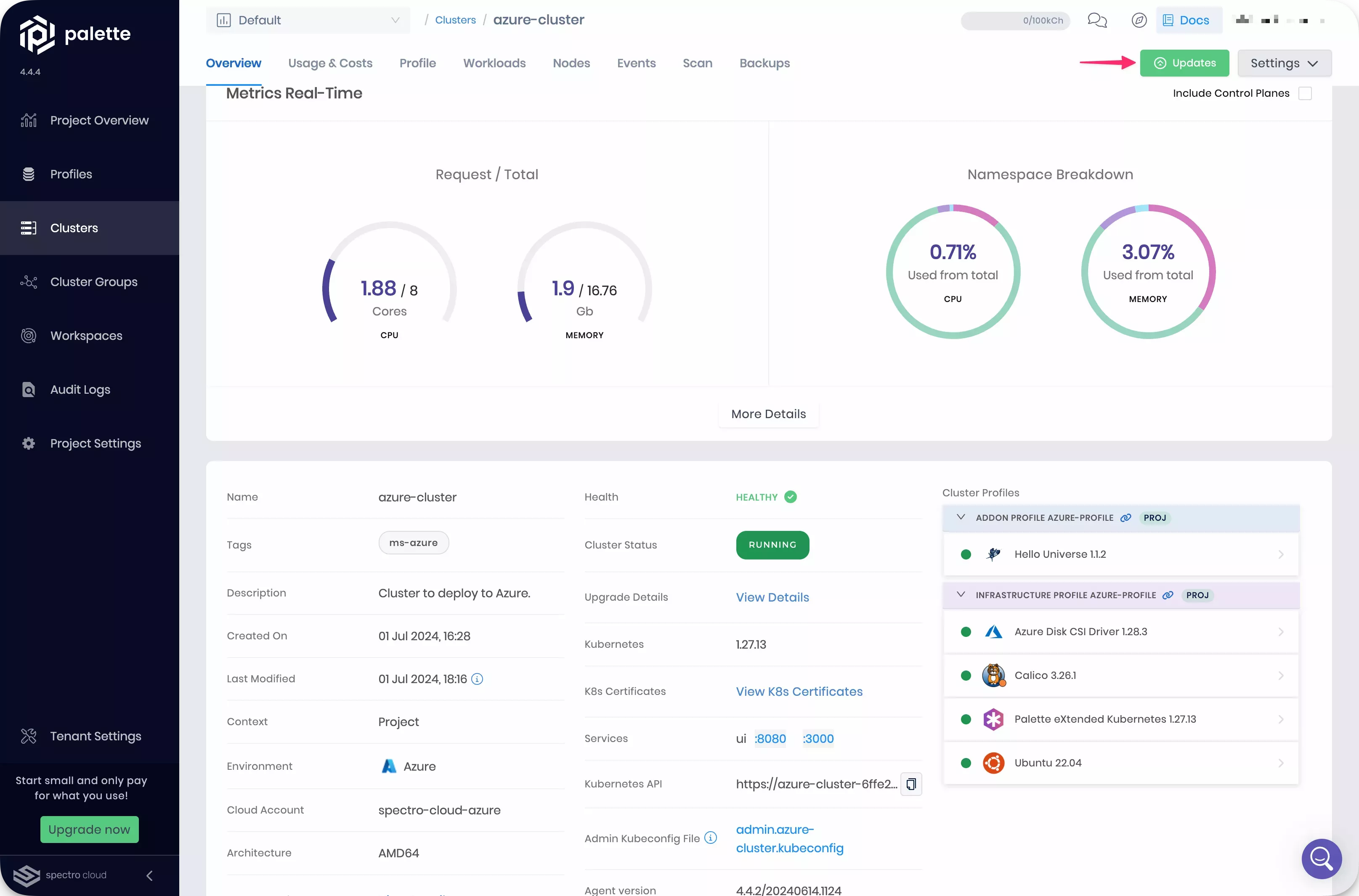This screenshot has height=896, width=1359.
Task: Open the purple search help bubble
Action: tap(1321, 858)
